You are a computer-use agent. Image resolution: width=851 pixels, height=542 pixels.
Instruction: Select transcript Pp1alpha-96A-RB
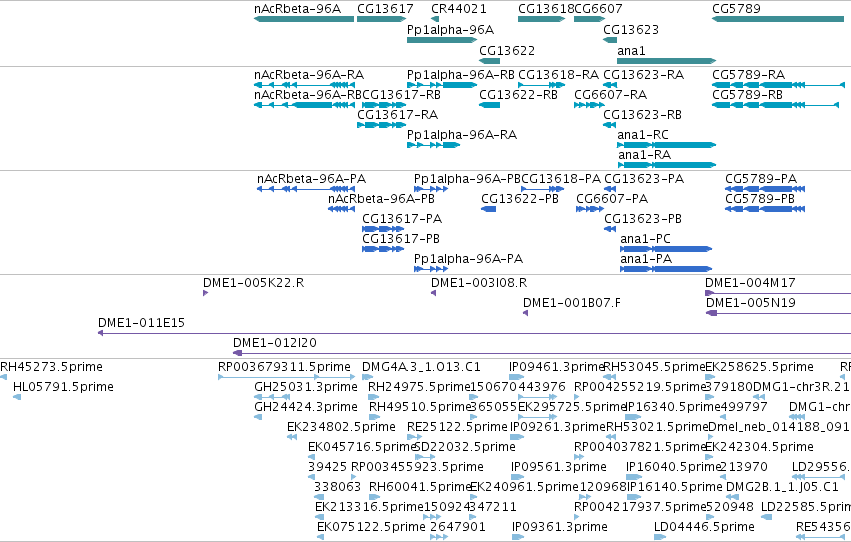[x=442, y=85]
